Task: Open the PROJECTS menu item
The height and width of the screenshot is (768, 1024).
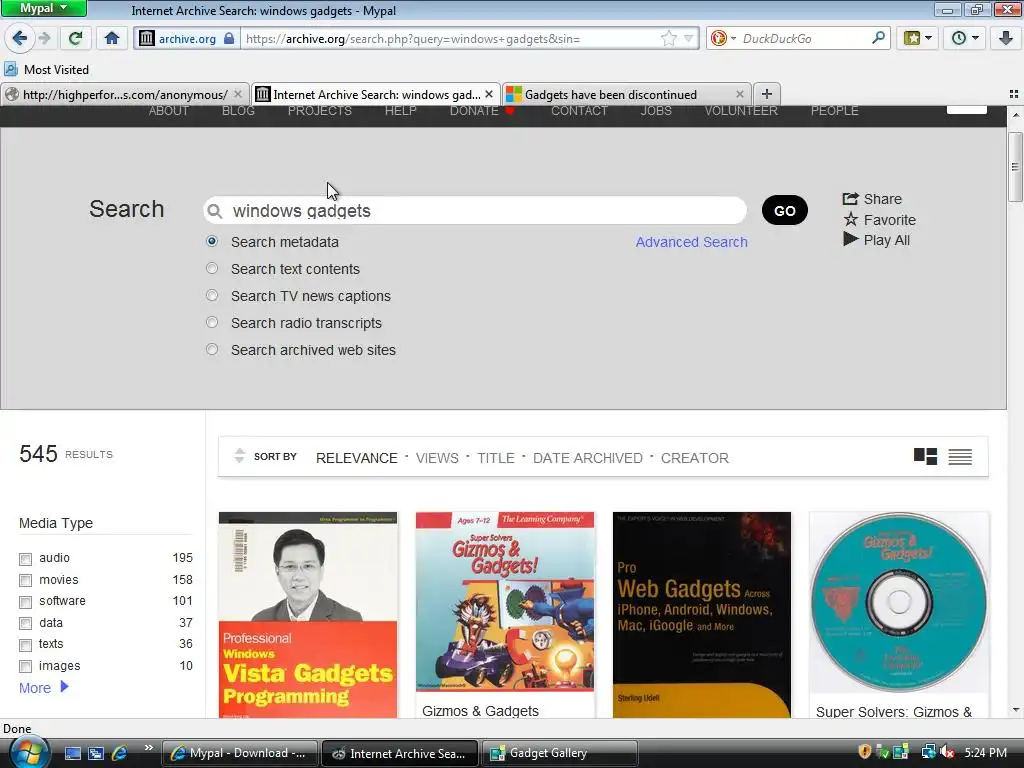Action: 320,111
